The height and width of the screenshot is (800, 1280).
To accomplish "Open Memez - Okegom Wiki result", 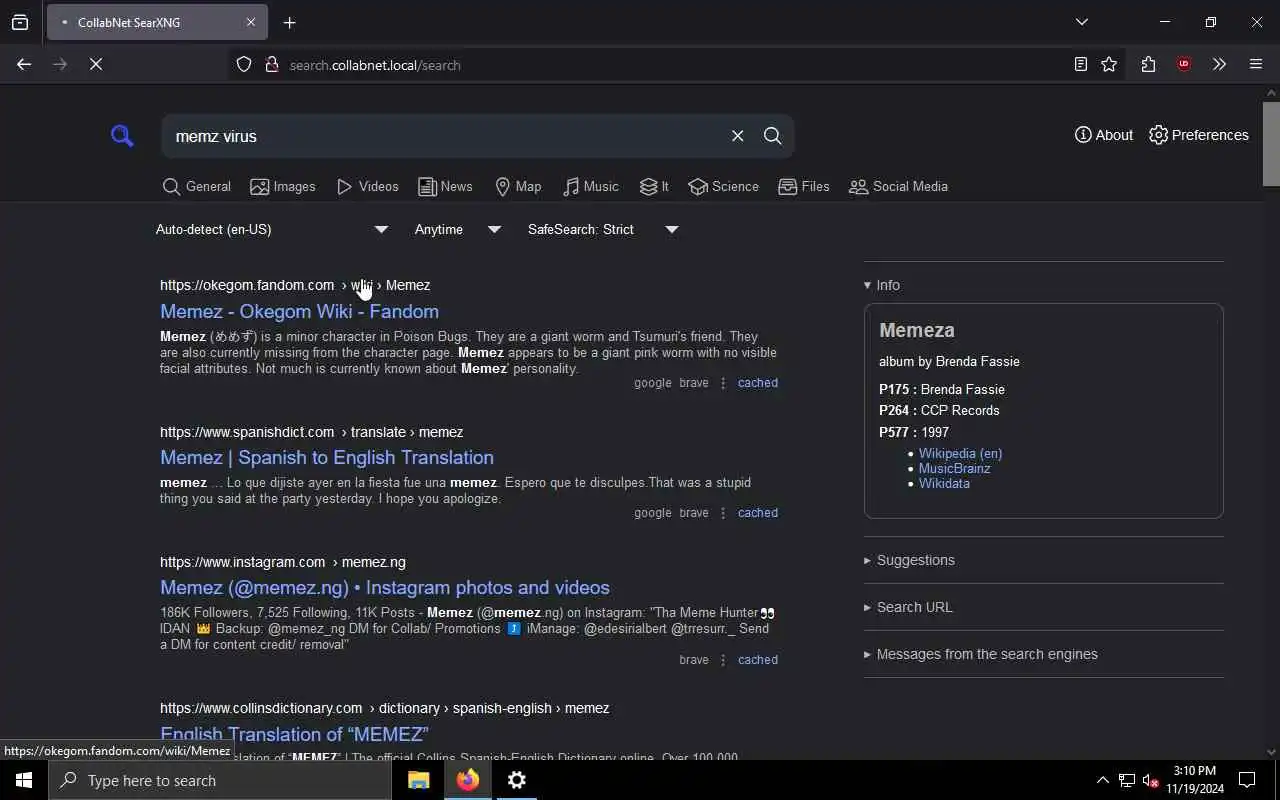I will [299, 311].
